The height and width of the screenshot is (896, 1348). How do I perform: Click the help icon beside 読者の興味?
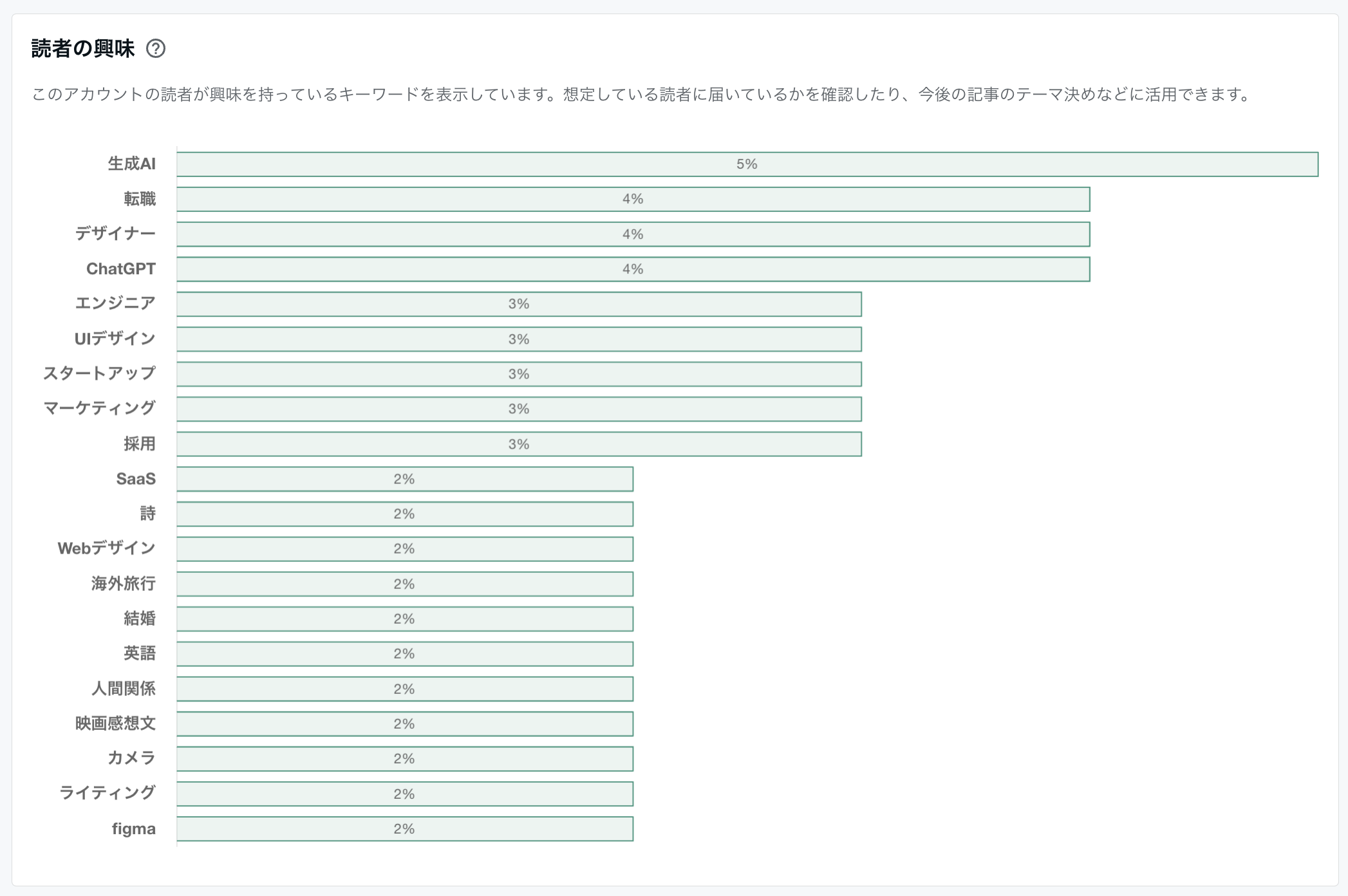coord(156,48)
